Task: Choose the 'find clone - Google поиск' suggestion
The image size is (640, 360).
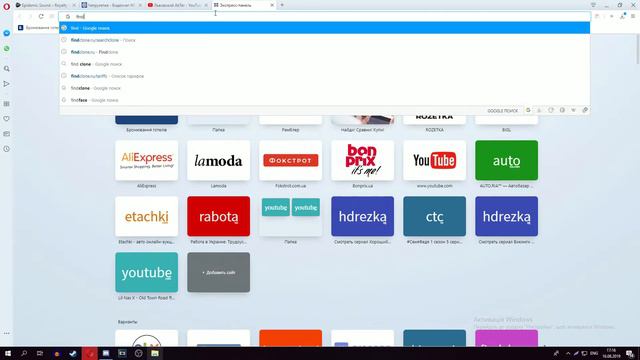Action: point(324,64)
